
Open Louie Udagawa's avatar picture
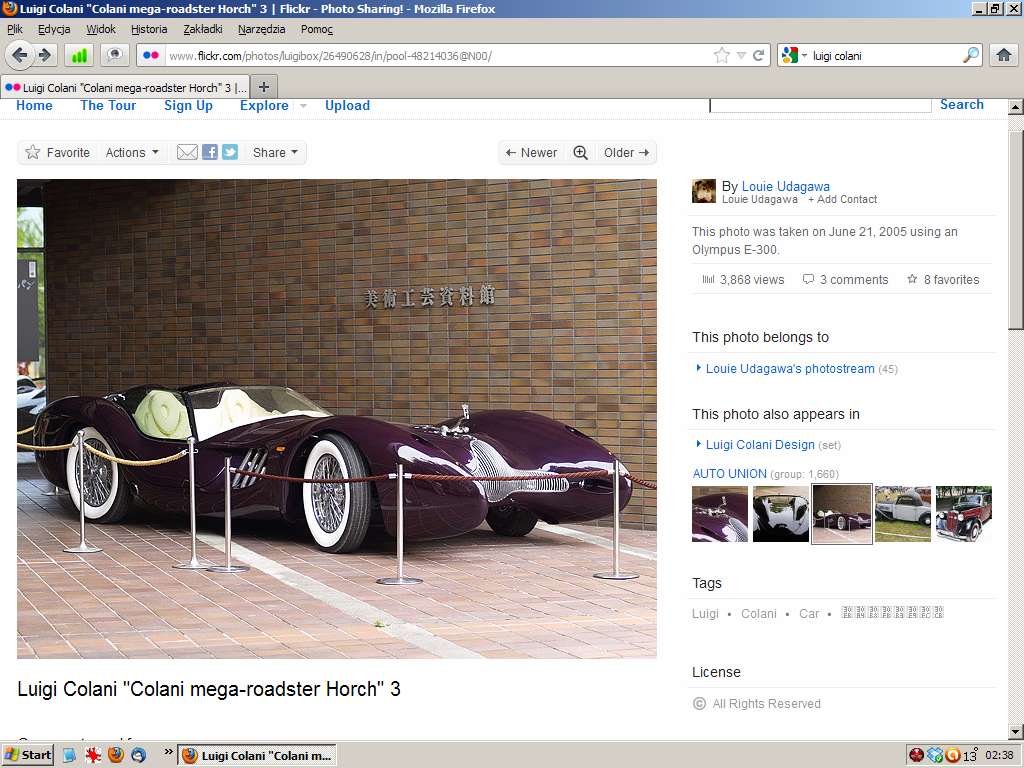pos(704,191)
